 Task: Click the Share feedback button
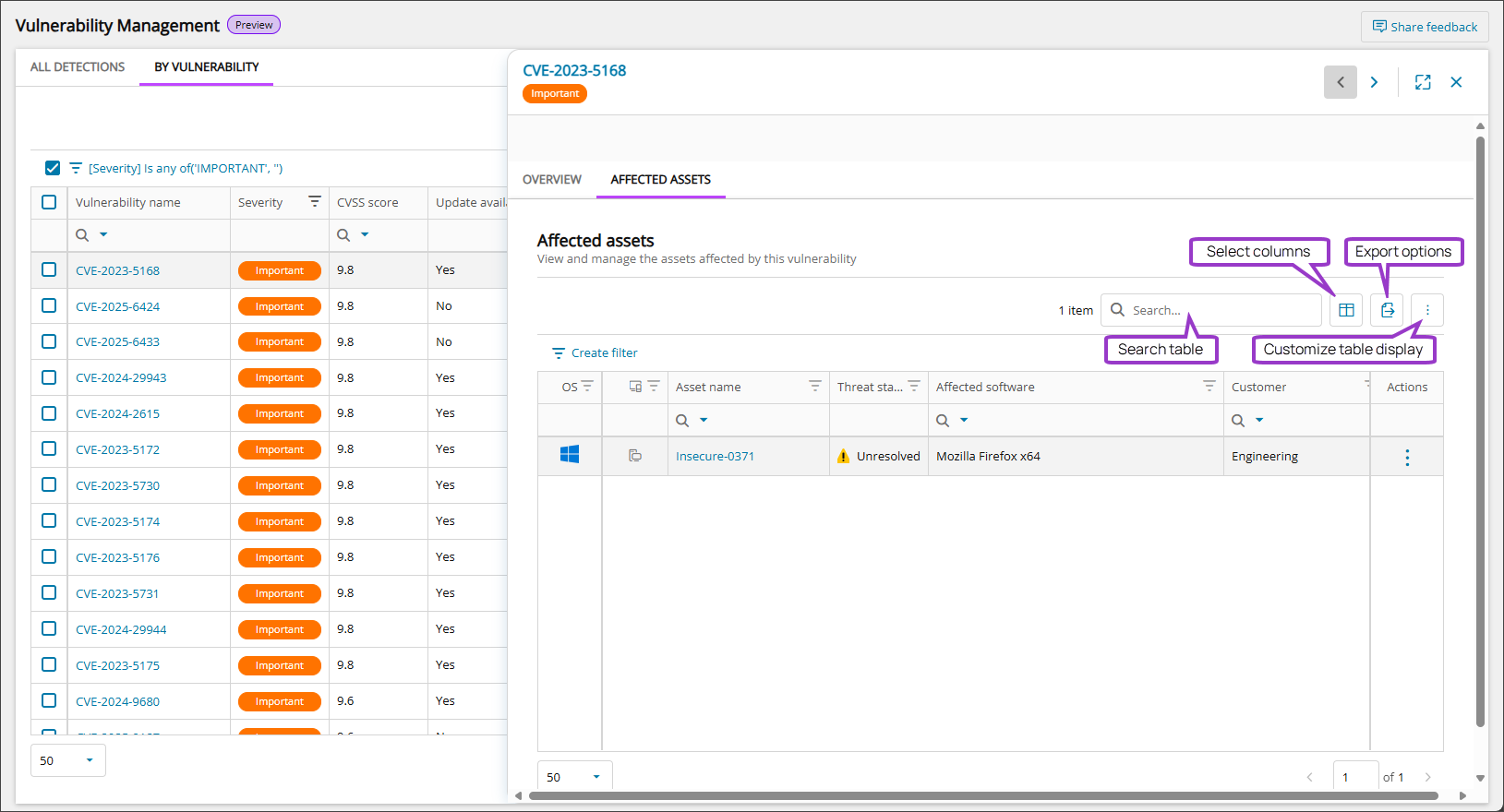point(1425,27)
